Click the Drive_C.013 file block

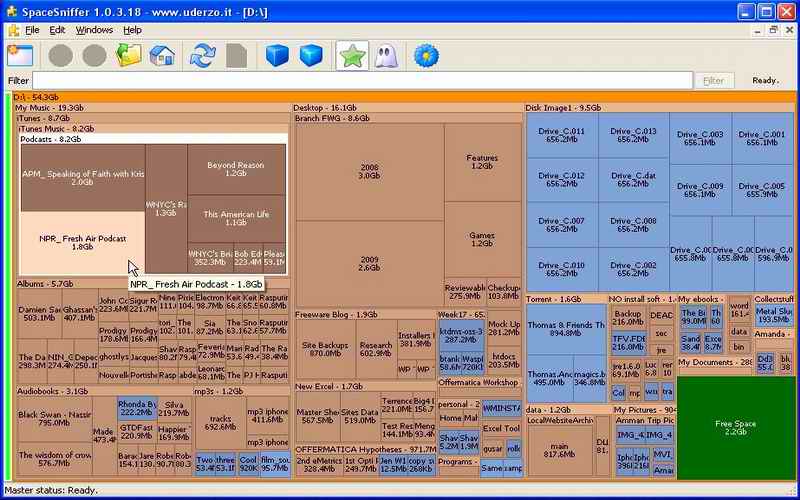point(633,135)
